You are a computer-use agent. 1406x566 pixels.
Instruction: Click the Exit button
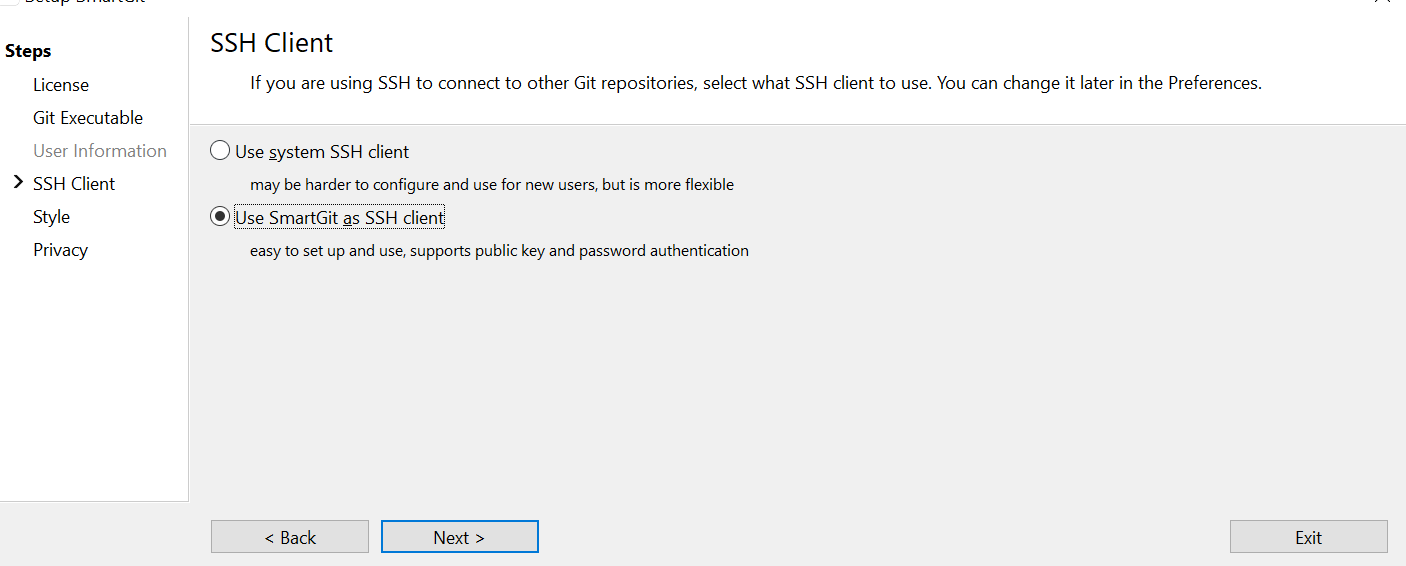pyautogui.click(x=1309, y=537)
